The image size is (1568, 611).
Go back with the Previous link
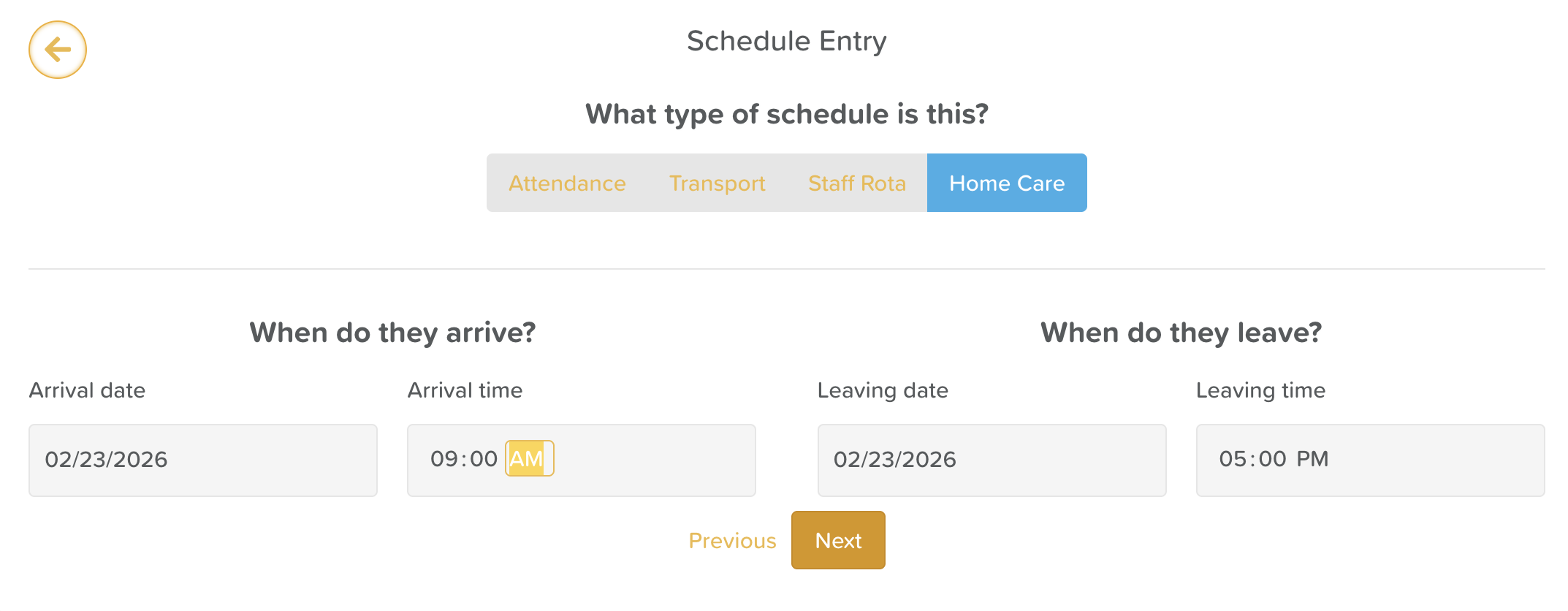tap(732, 541)
